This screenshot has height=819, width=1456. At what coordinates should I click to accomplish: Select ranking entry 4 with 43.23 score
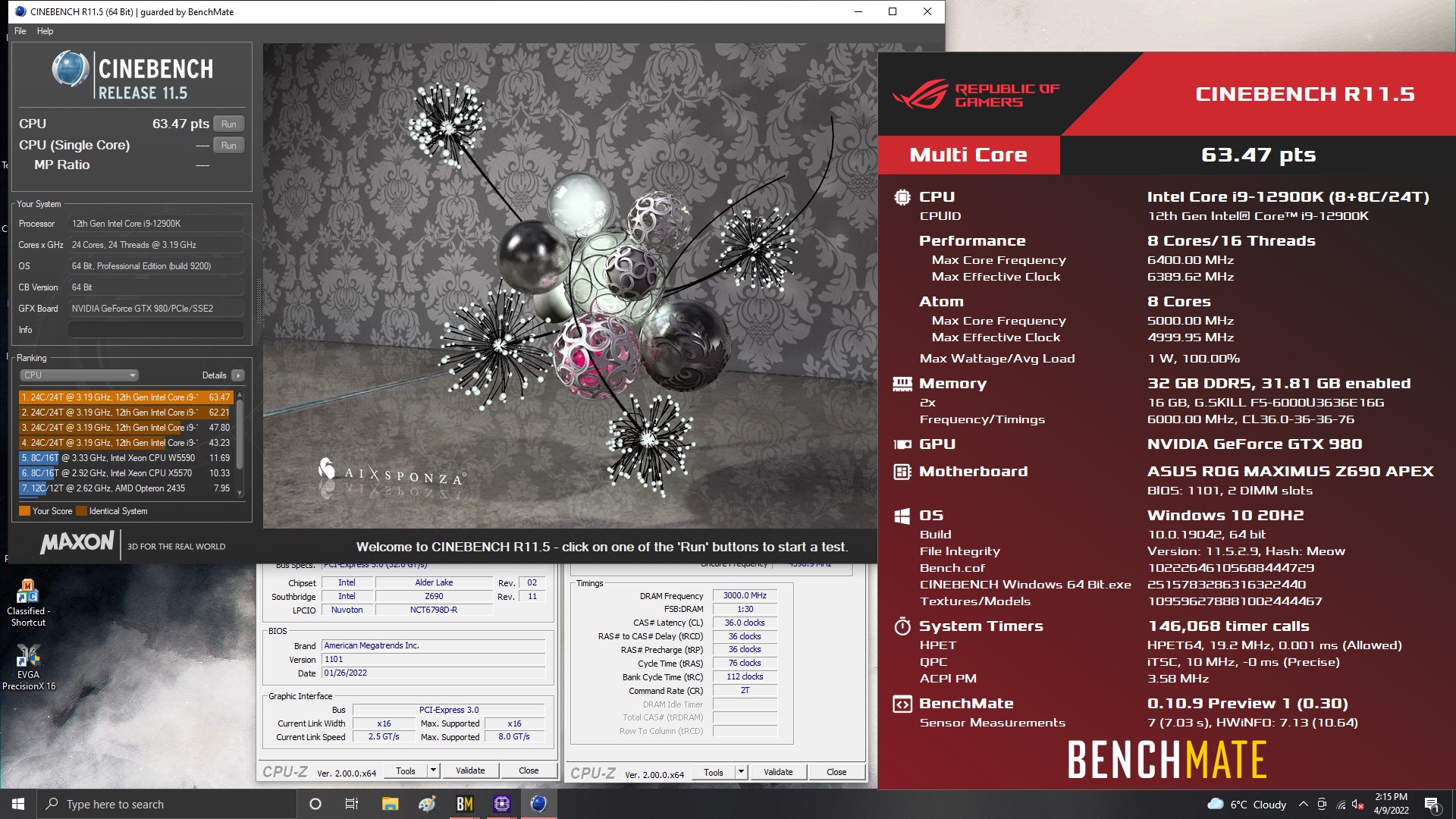(126, 443)
